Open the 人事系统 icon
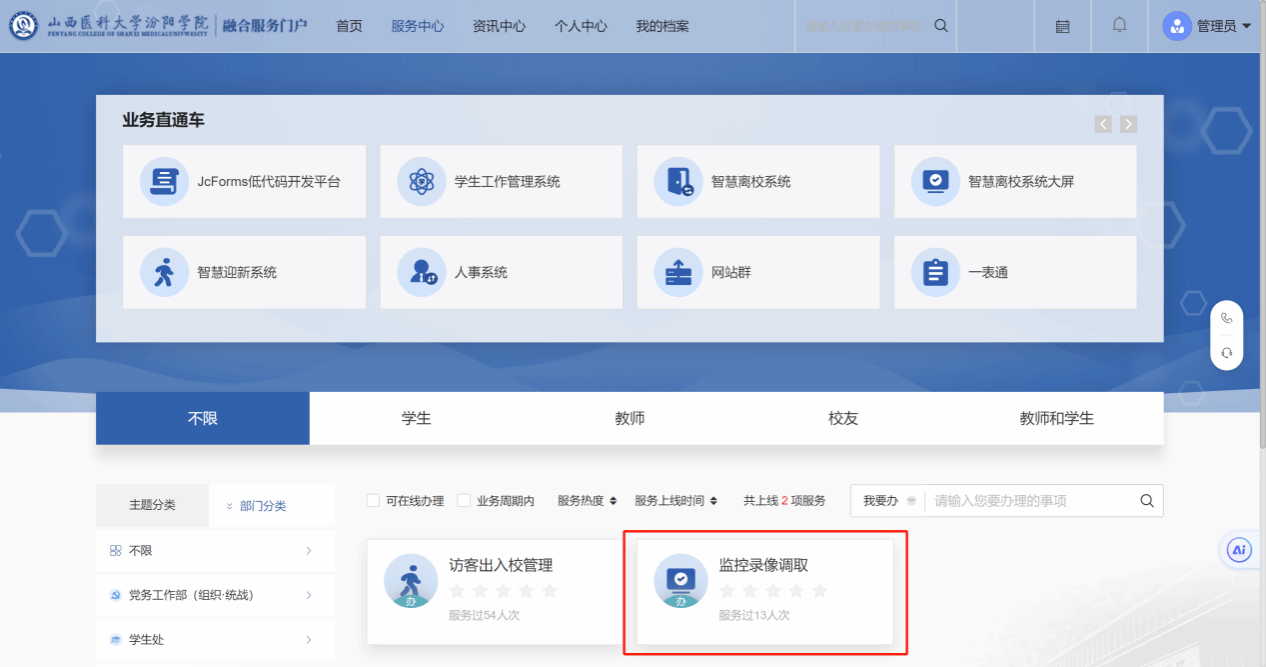Screen dimensions: 1266x667 click(x=421, y=272)
